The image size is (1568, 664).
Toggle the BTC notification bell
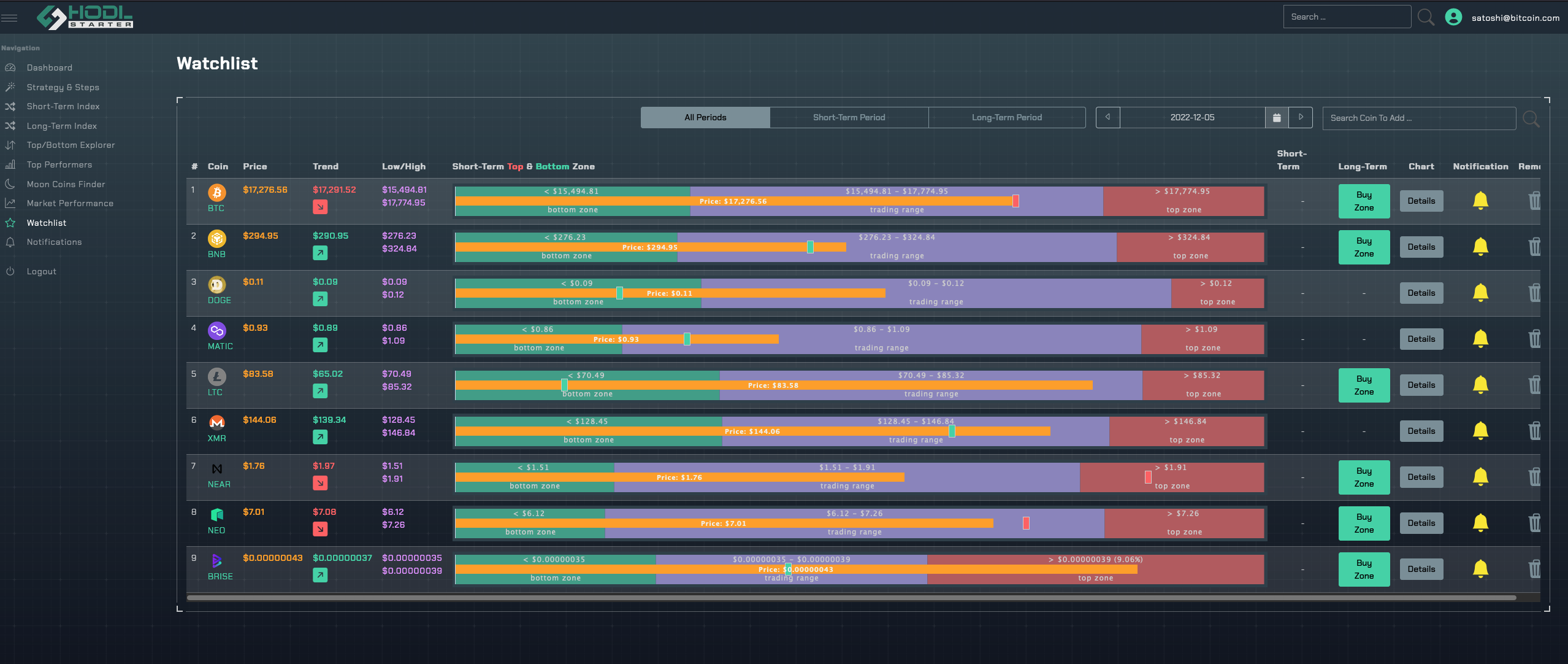point(1480,201)
